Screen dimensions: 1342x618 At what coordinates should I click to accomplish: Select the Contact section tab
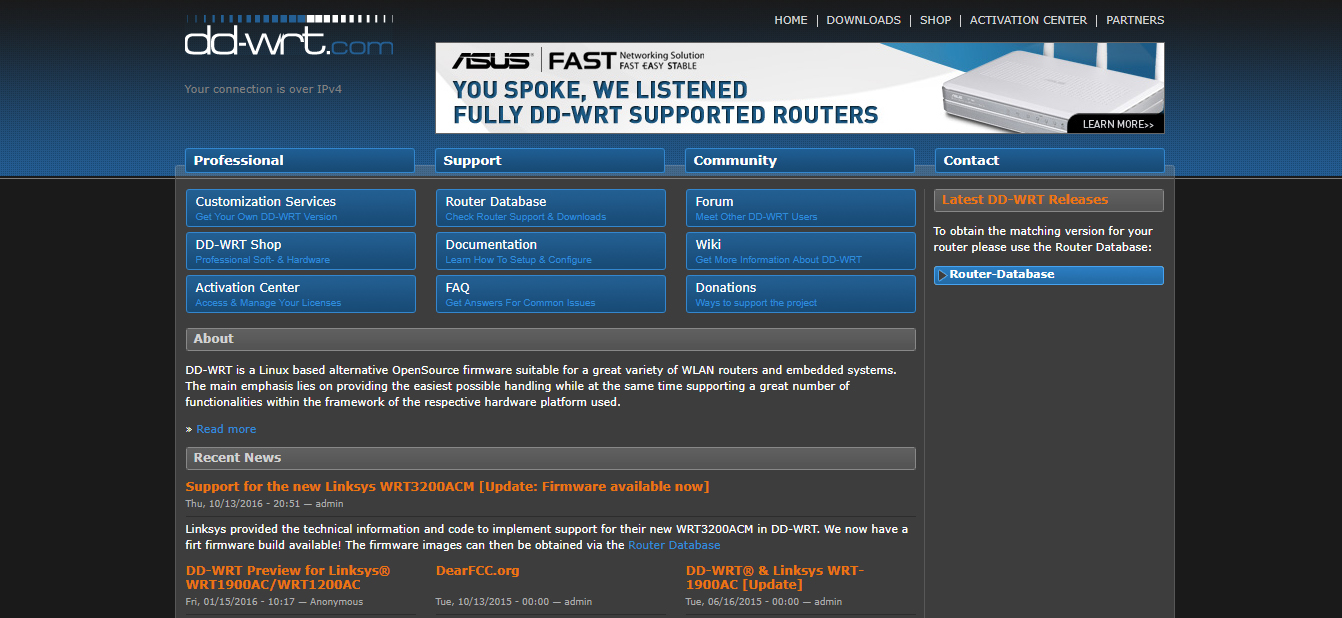(1050, 160)
